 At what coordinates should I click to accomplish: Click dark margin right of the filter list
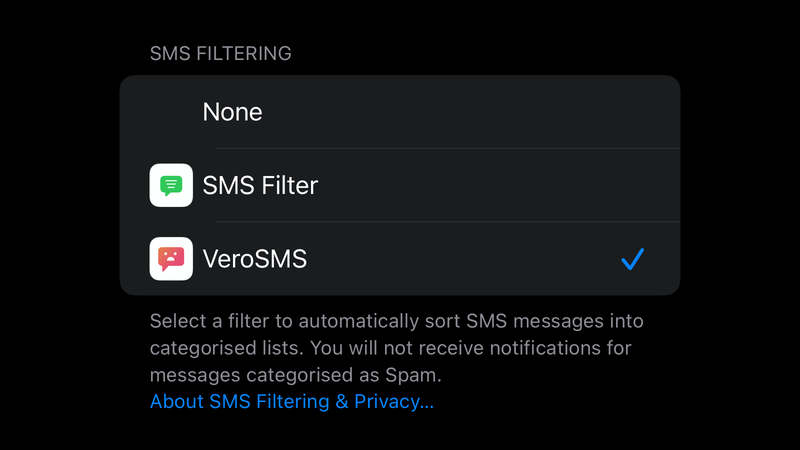740,185
